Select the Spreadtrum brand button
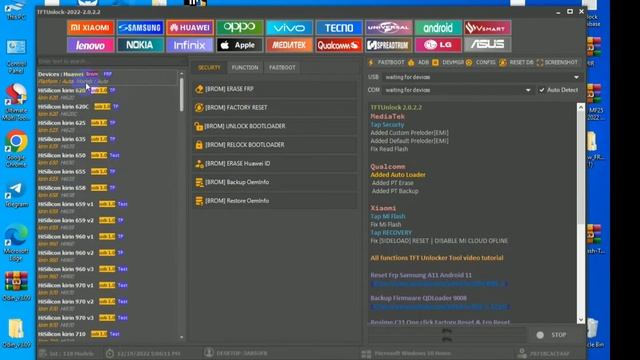 (x=389, y=45)
